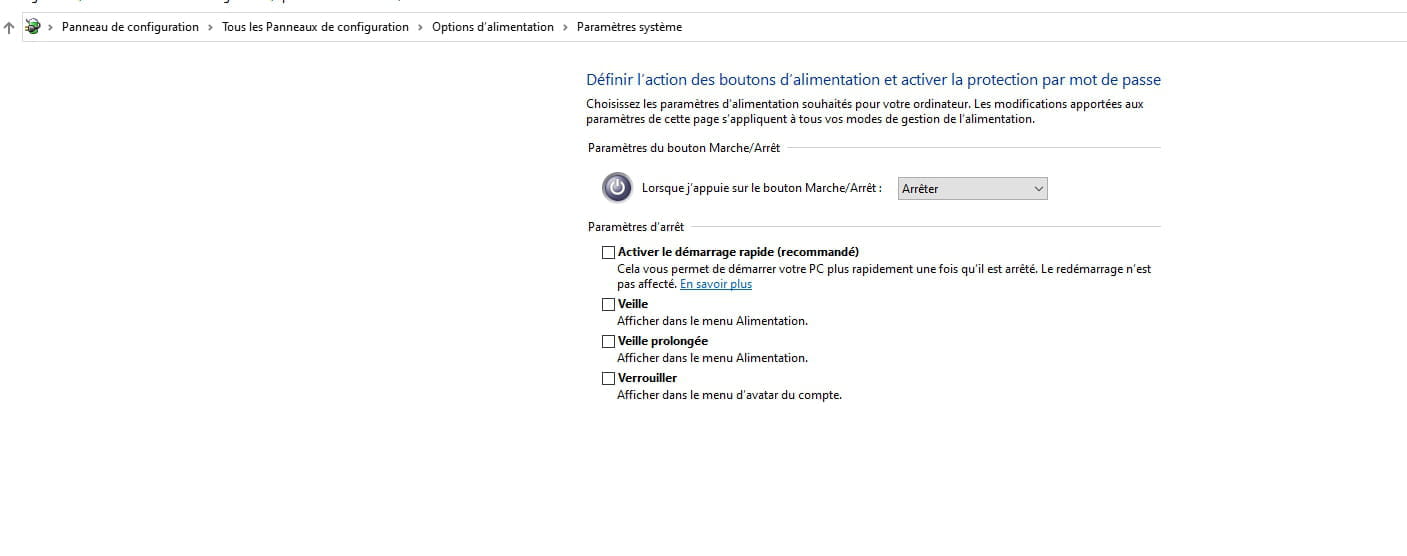Click the Control Panel icon in address bar
1407x556 pixels.
tap(32, 27)
